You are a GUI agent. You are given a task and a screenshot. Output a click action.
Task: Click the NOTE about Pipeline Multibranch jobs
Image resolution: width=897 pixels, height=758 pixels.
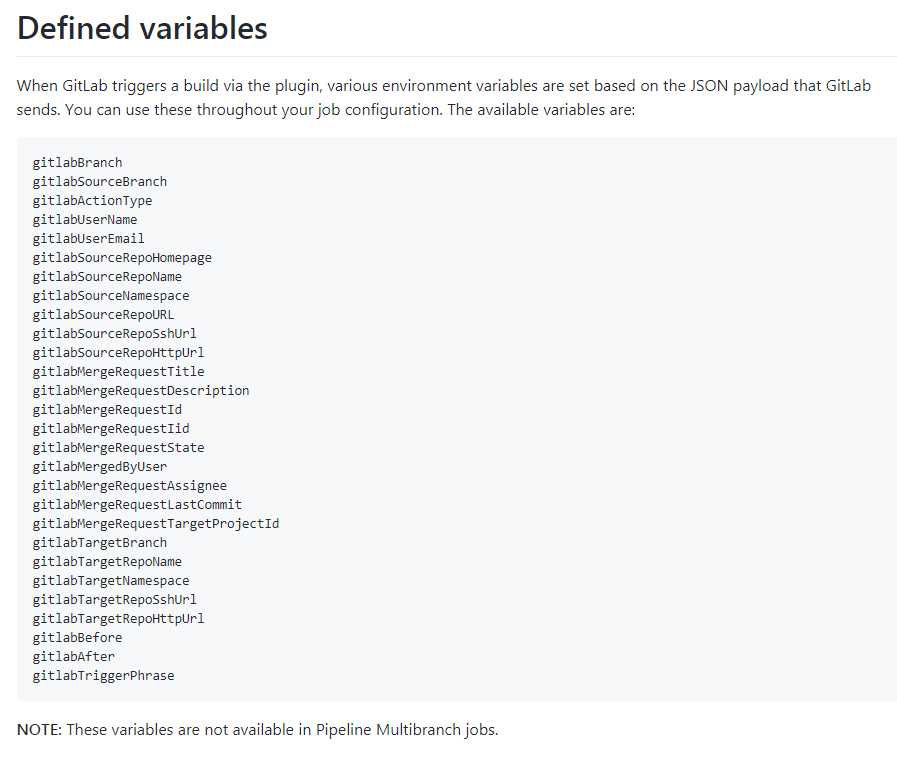click(x=257, y=730)
